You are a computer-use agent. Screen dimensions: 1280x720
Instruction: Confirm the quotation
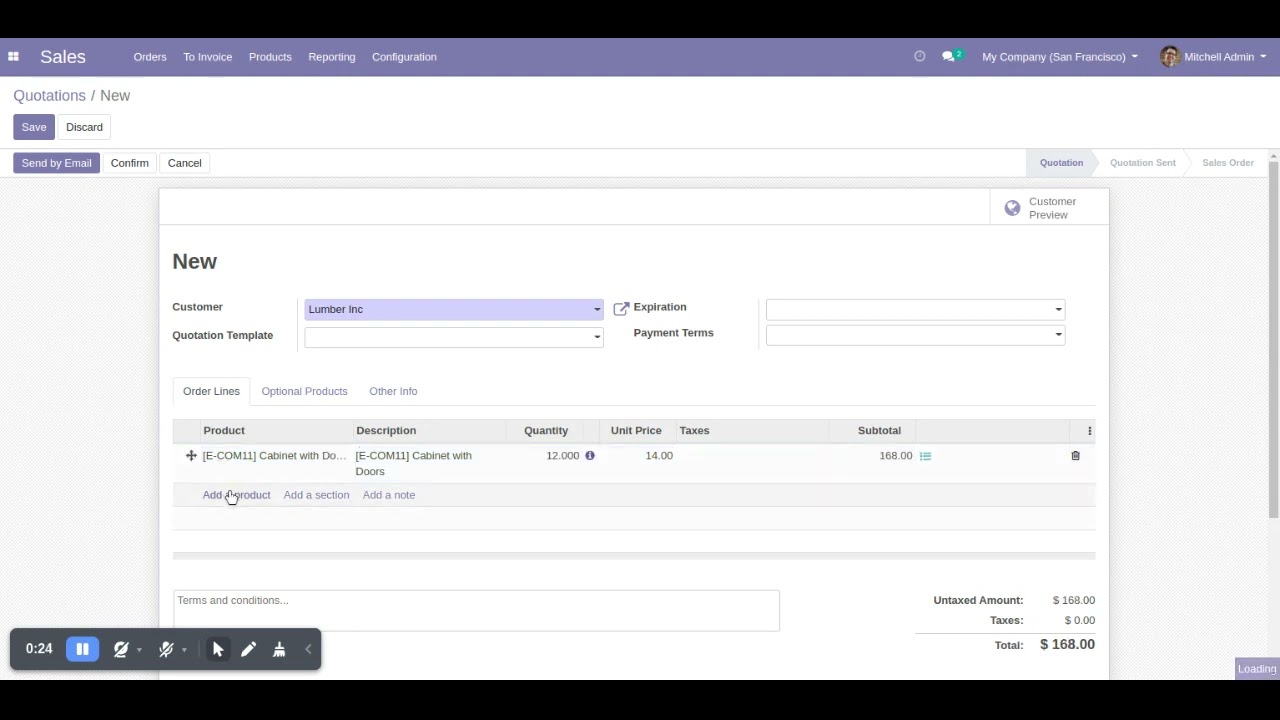[129, 163]
